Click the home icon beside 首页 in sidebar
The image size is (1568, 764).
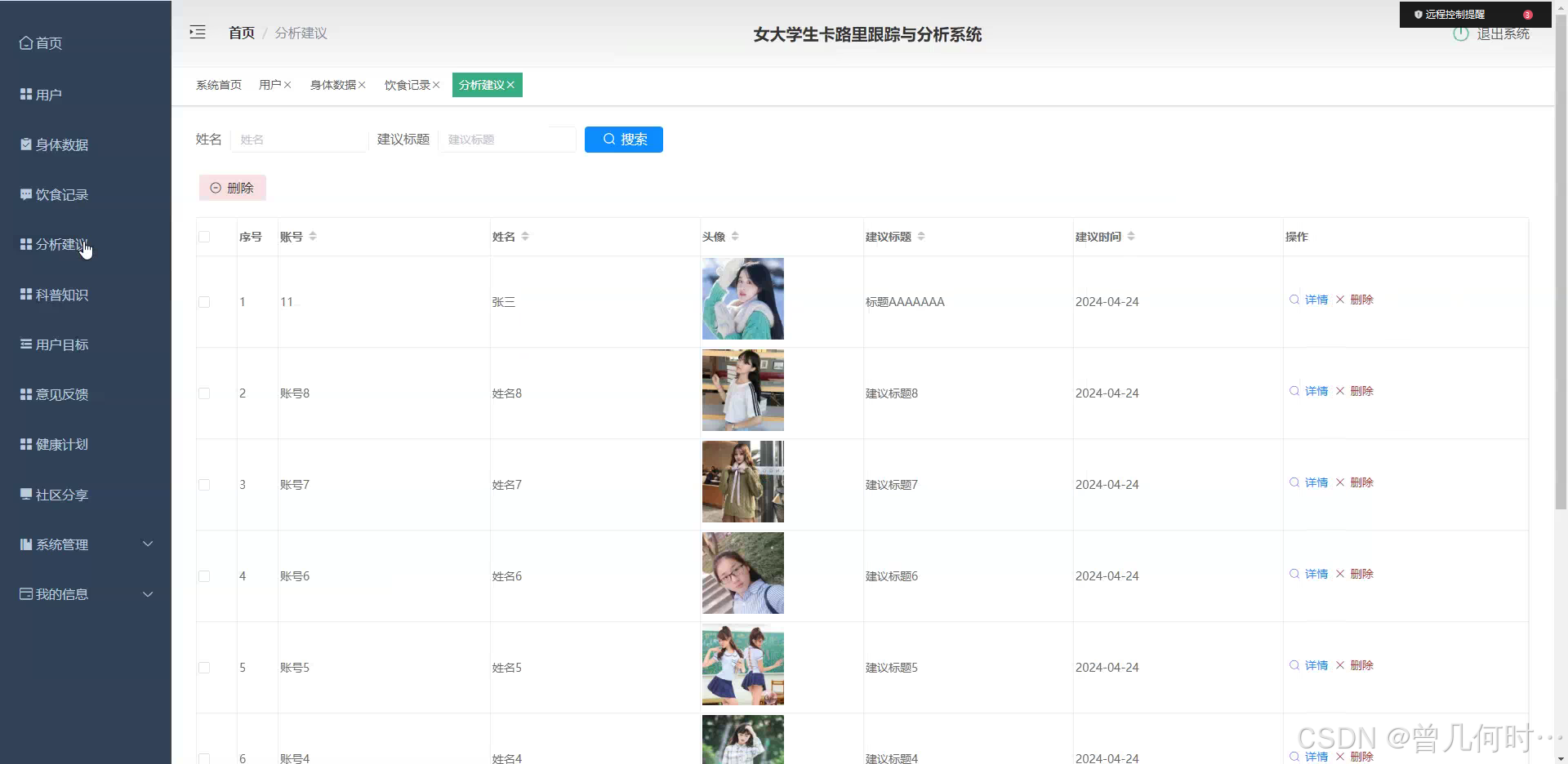click(x=26, y=42)
